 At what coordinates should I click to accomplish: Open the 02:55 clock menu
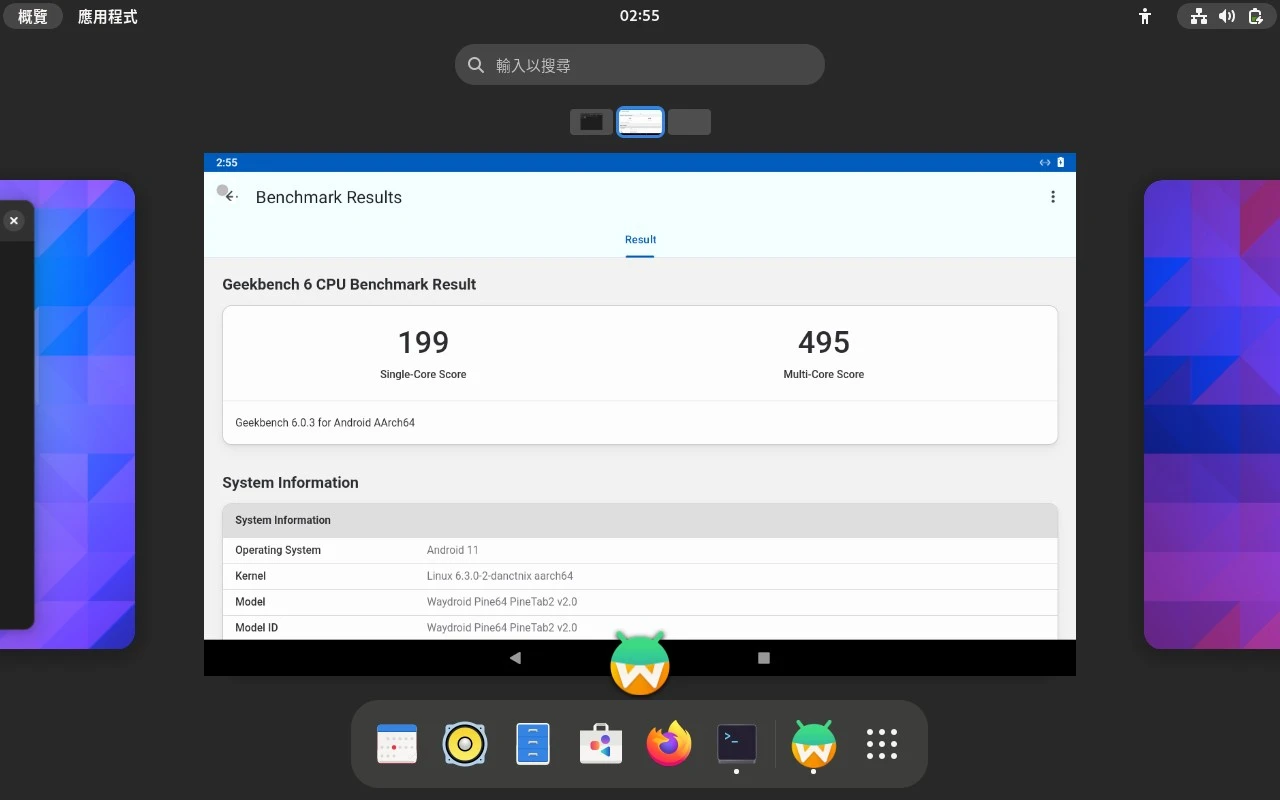click(640, 16)
